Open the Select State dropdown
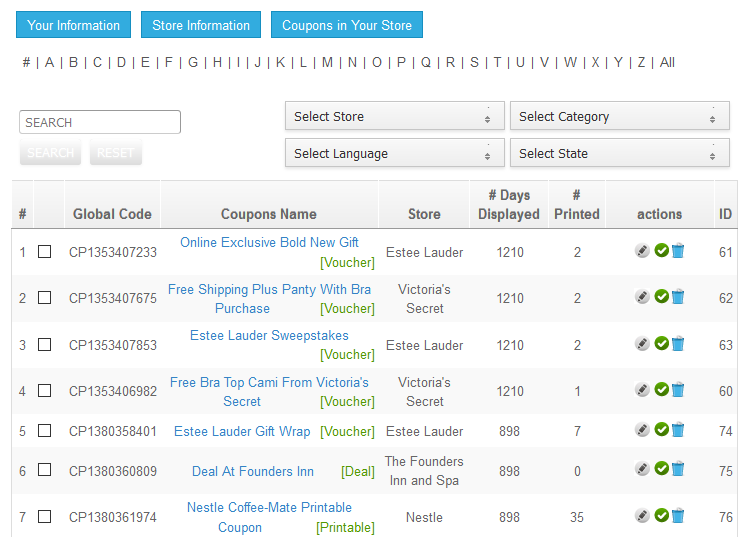 pos(619,154)
